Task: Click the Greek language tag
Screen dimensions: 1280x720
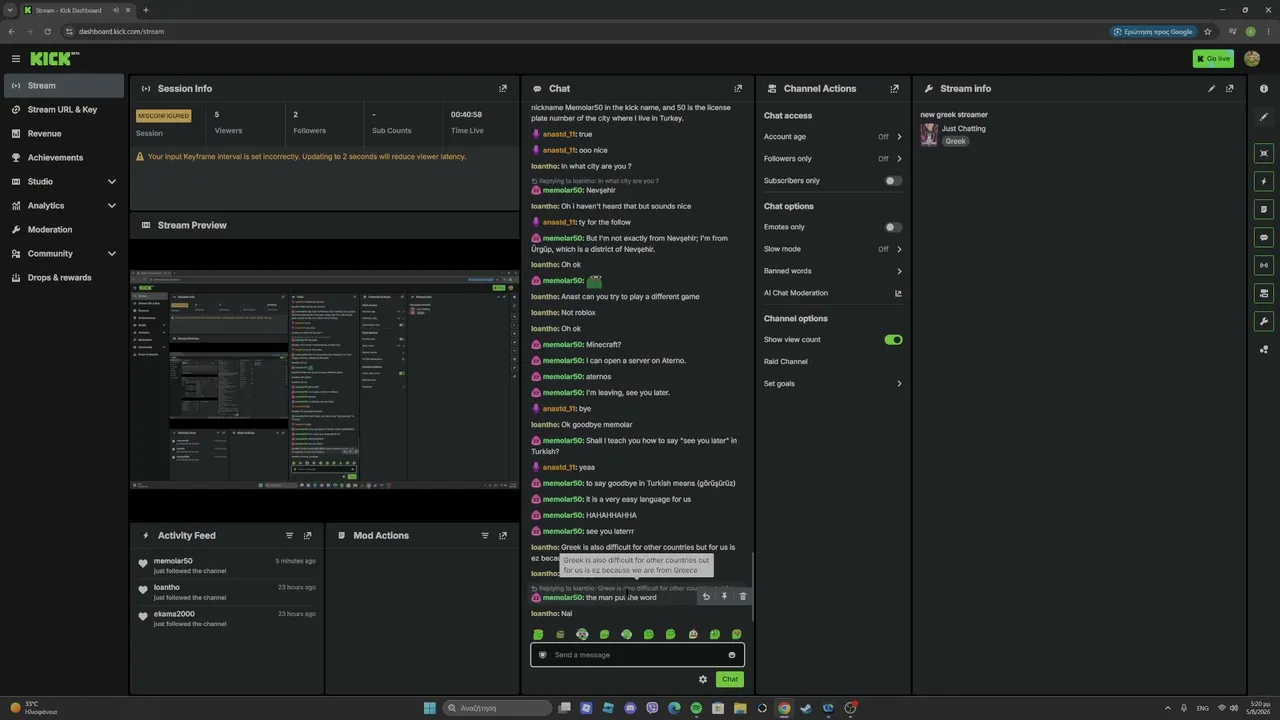Action: tap(956, 142)
